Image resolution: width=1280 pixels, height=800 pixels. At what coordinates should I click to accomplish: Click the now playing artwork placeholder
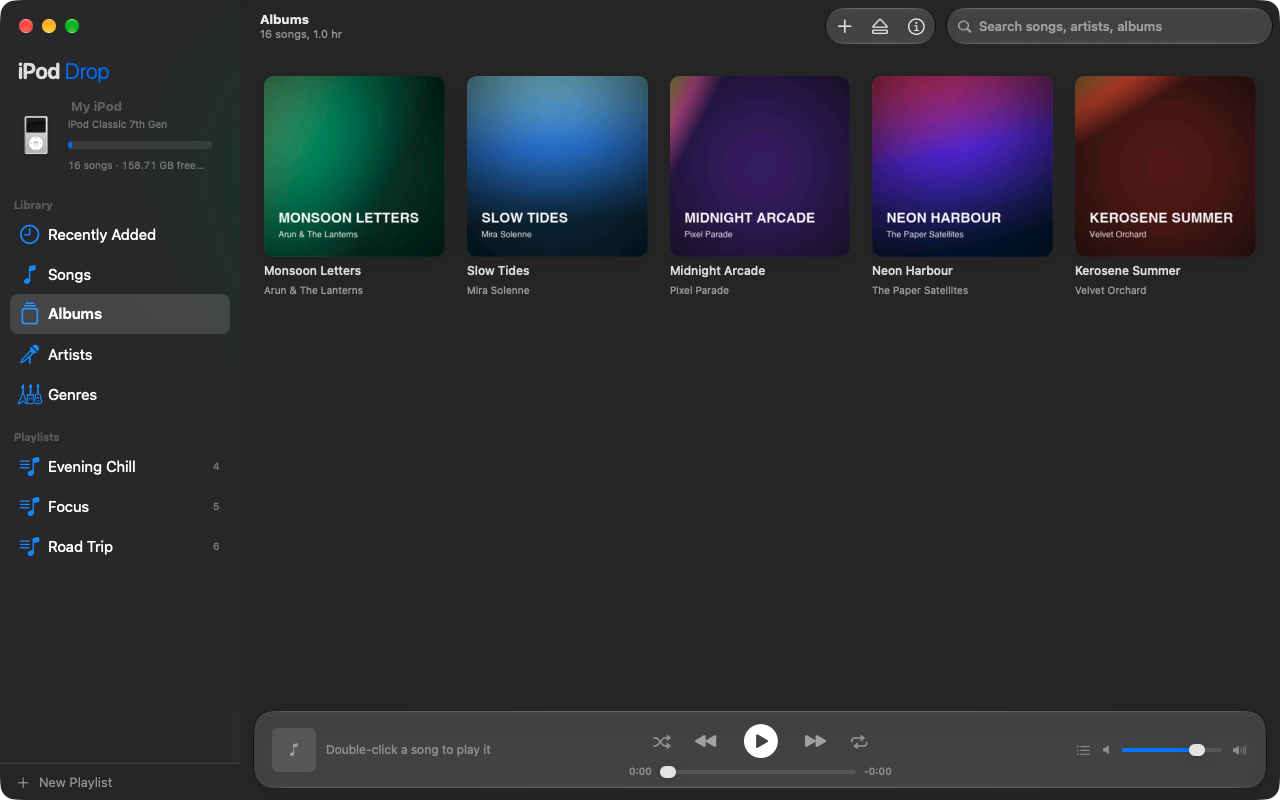coord(294,750)
